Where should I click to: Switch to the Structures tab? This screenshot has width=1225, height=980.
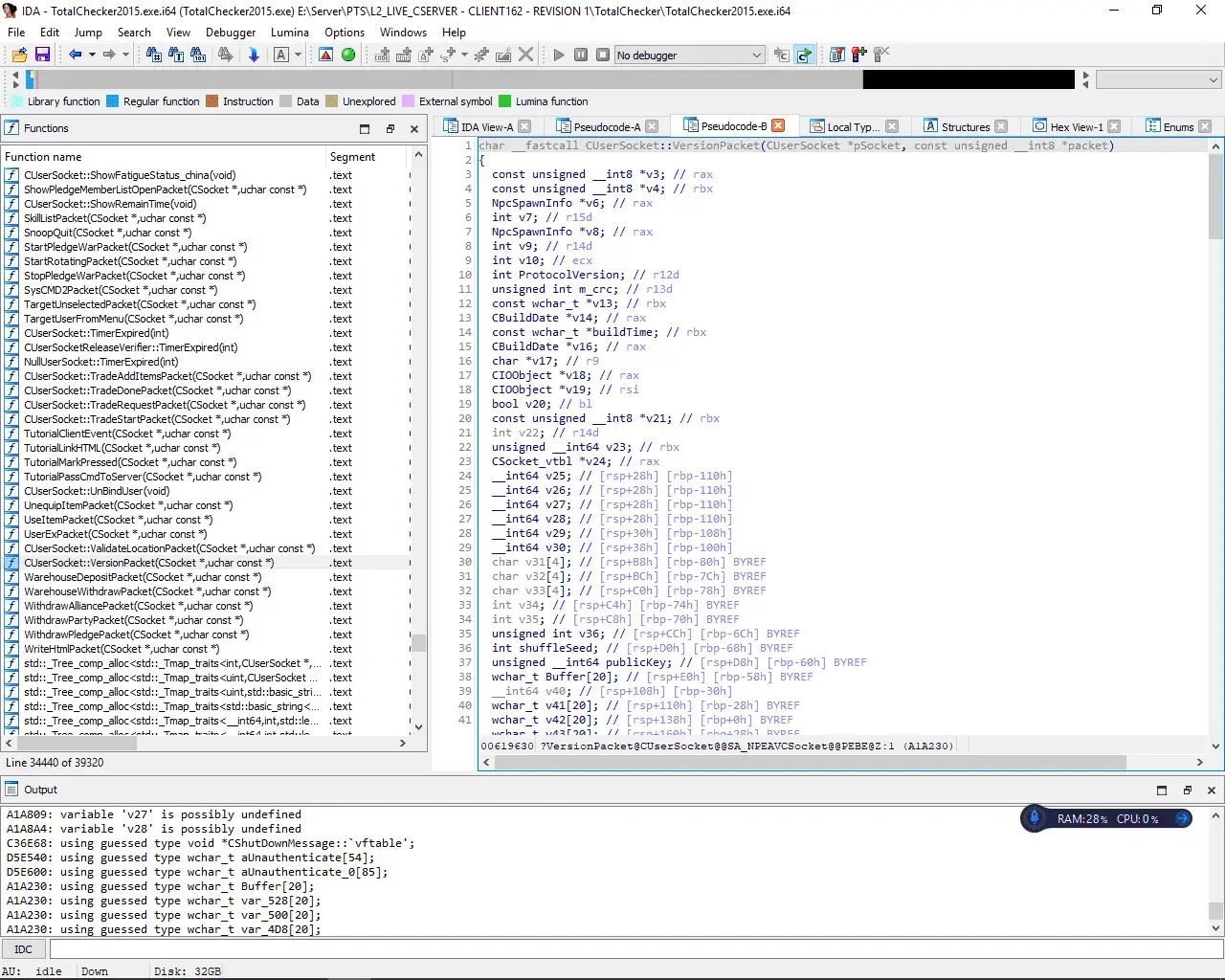965,126
